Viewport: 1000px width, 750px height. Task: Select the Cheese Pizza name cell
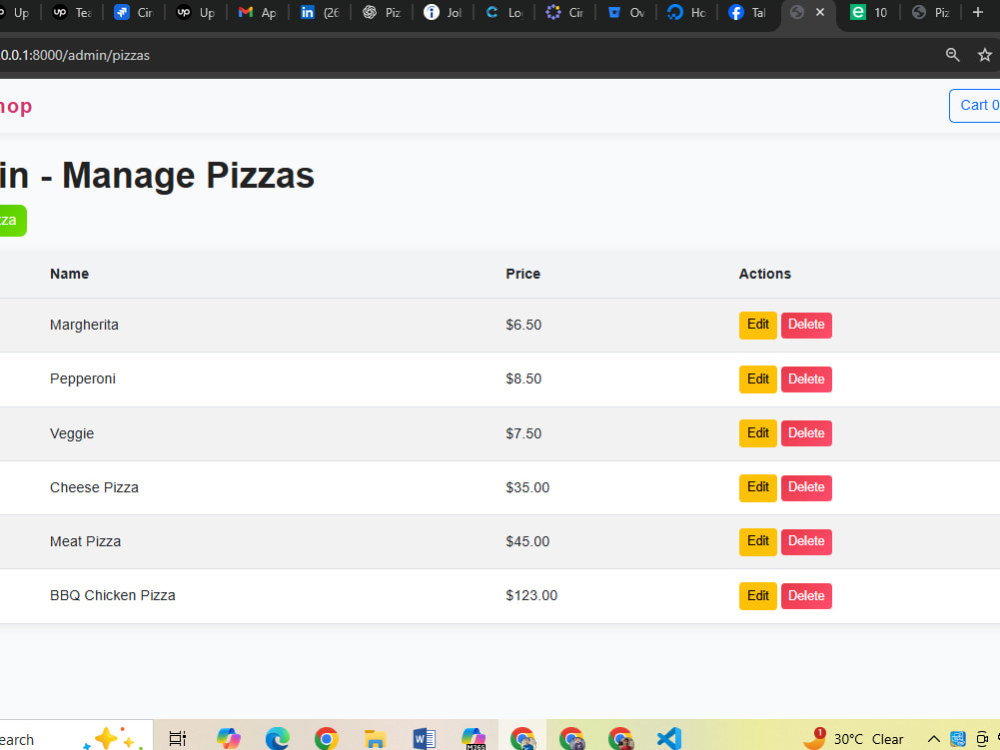point(94,488)
